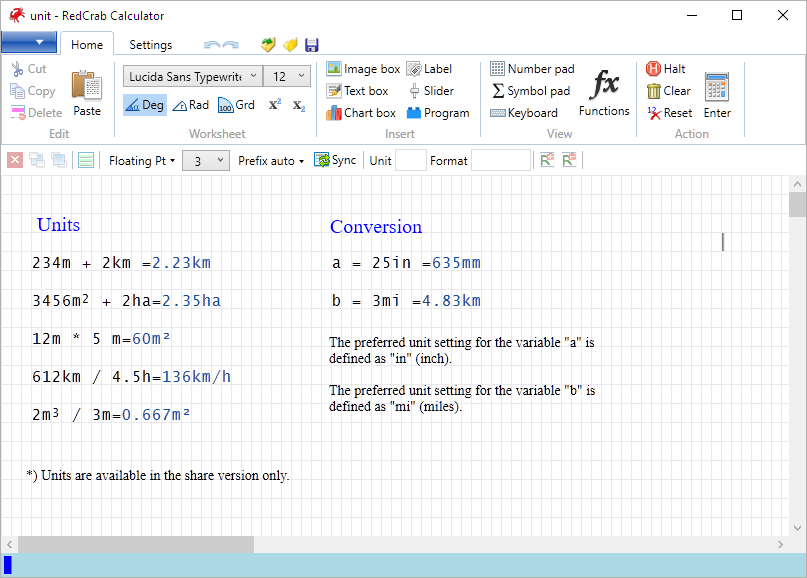Click the Unit input field
Image resolution: width=807 pixels, height=578 pixels.
pyautogui.click(x=410, y=161)
